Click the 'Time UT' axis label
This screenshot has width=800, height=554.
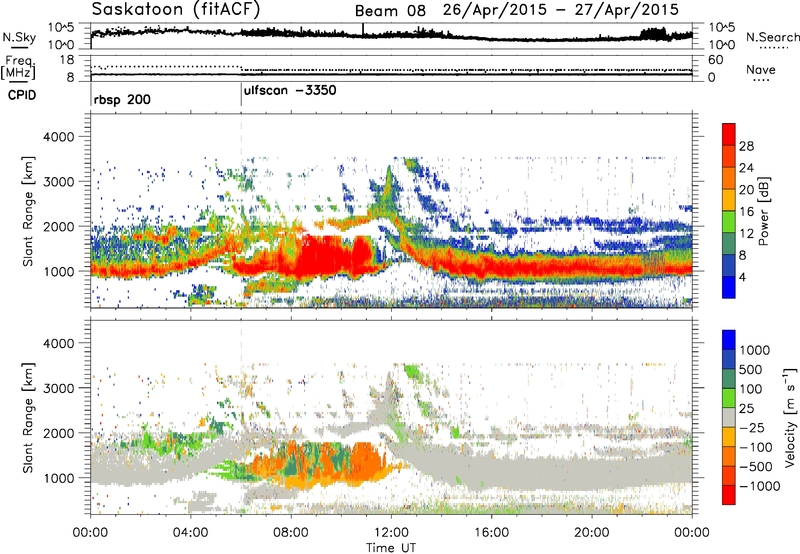(x=391, y=548)
